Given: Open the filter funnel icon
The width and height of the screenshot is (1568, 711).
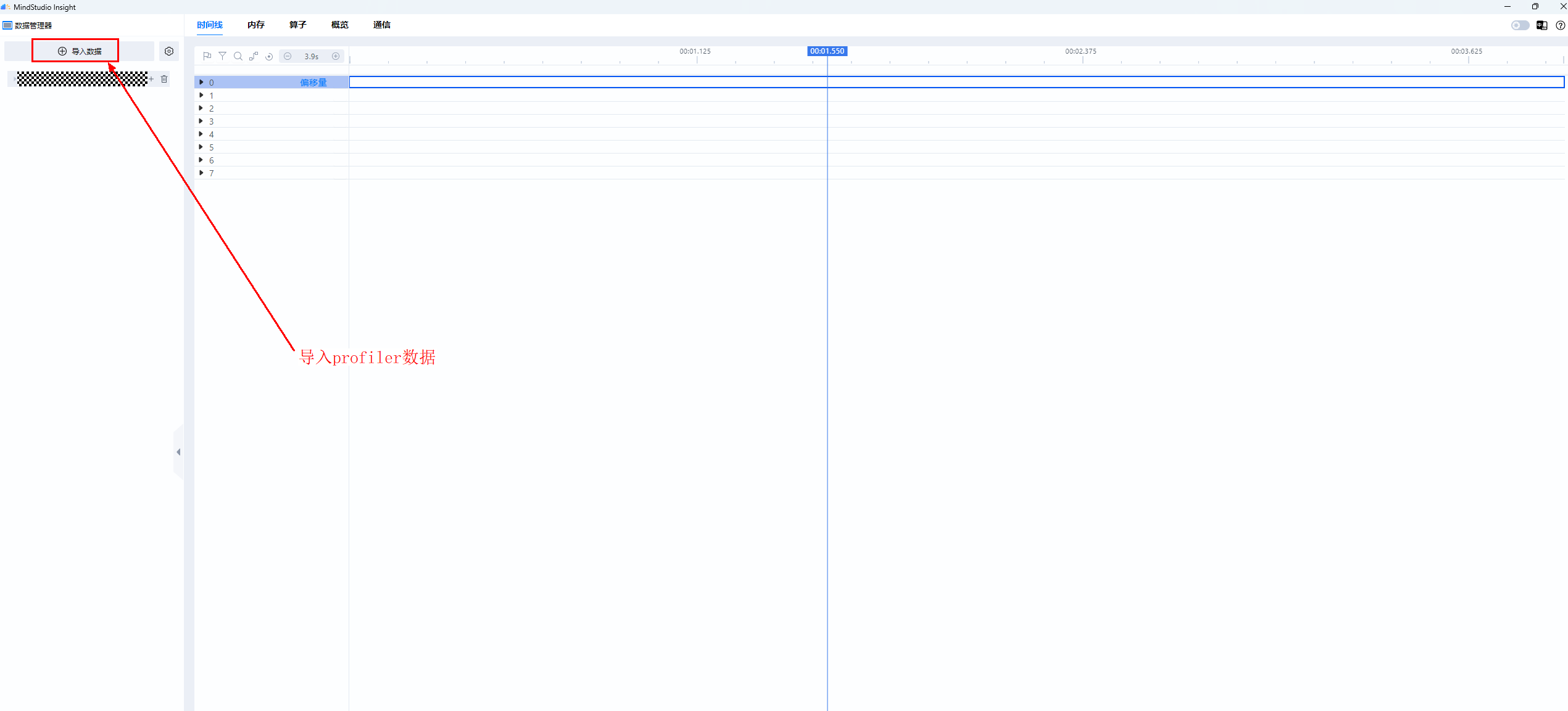Looking at the screenshot, I should (x=223, y=56).
